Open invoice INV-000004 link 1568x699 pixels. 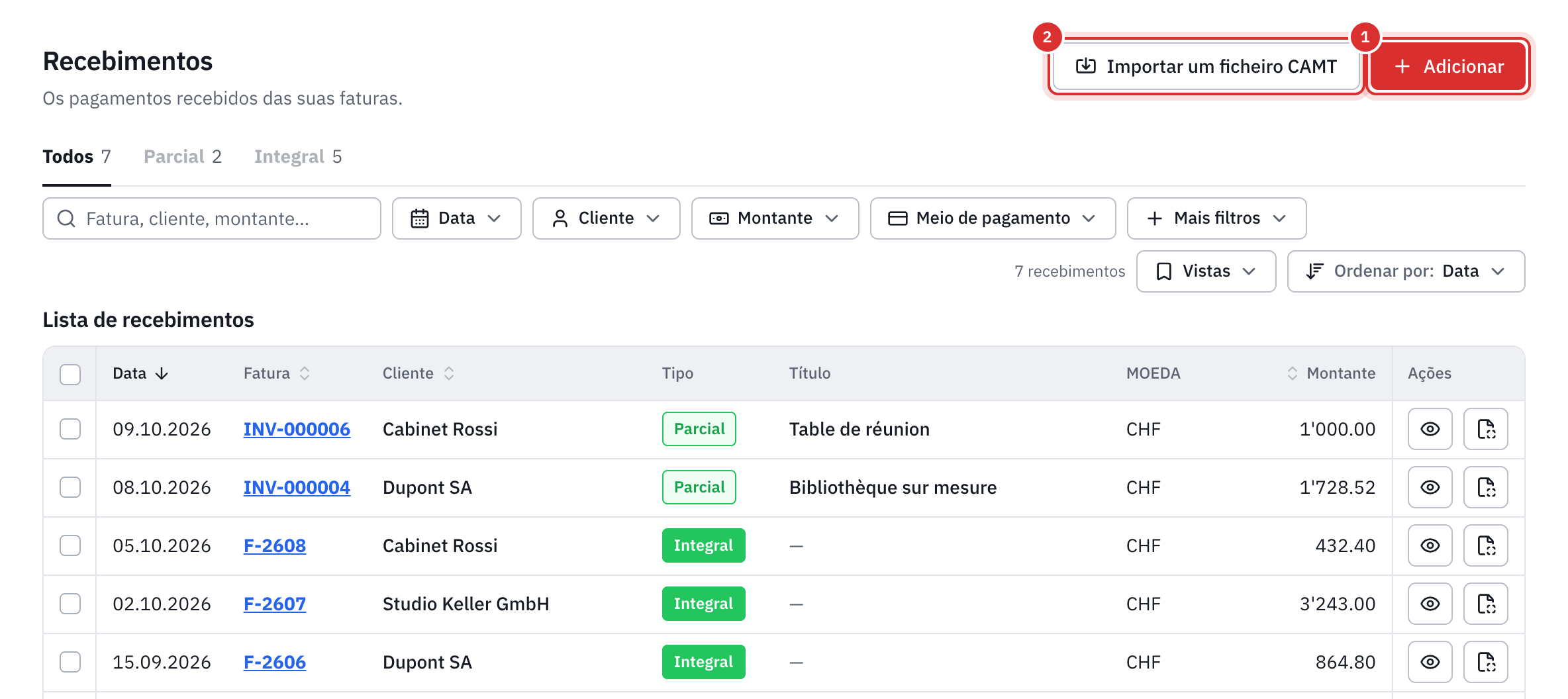pos(297,487)
